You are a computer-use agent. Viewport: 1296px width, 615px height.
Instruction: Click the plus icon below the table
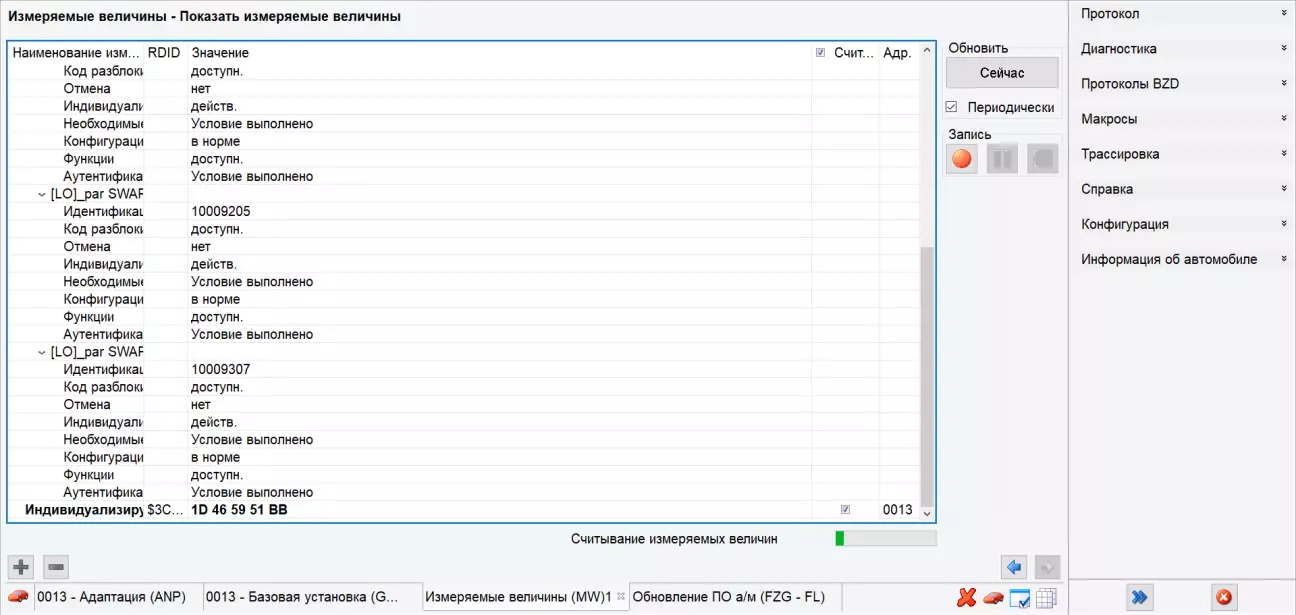pos(20,567)
